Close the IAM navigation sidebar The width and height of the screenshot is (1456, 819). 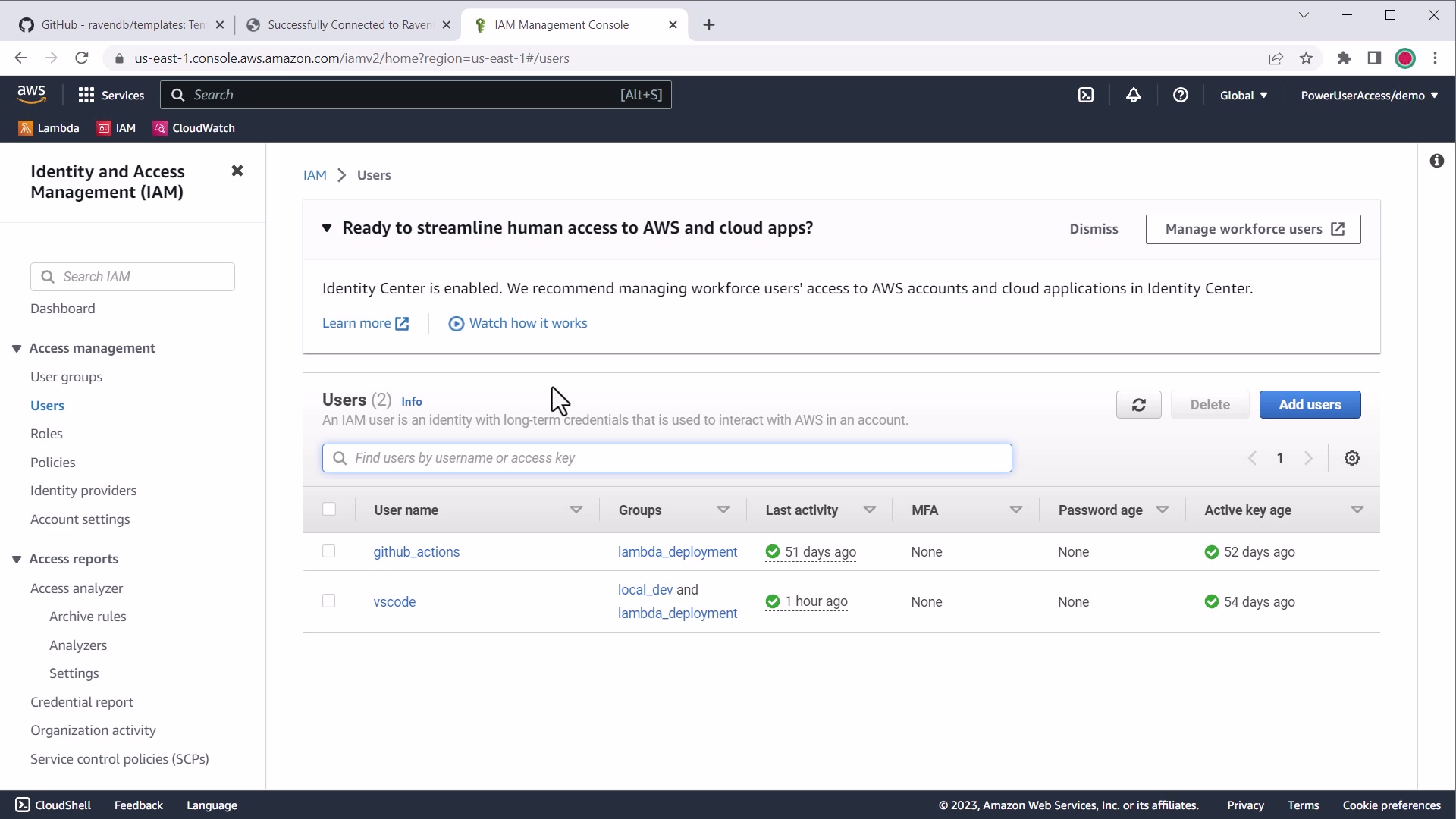pyautogui.click(x=237, y=171)
